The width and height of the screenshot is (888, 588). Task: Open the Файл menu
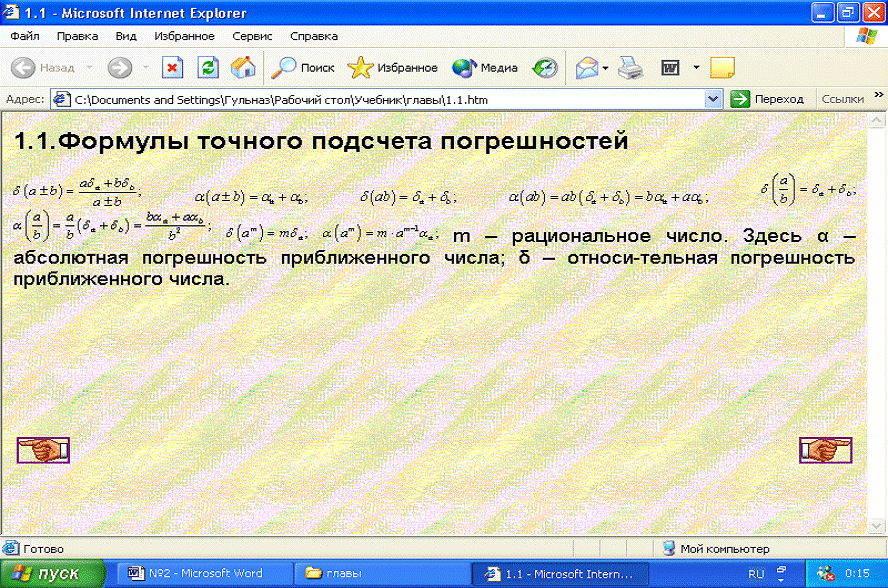pyautogui.click(x=25, y=36)
